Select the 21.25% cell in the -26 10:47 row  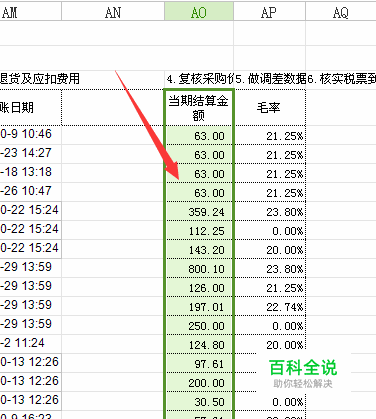pos(270,193)
